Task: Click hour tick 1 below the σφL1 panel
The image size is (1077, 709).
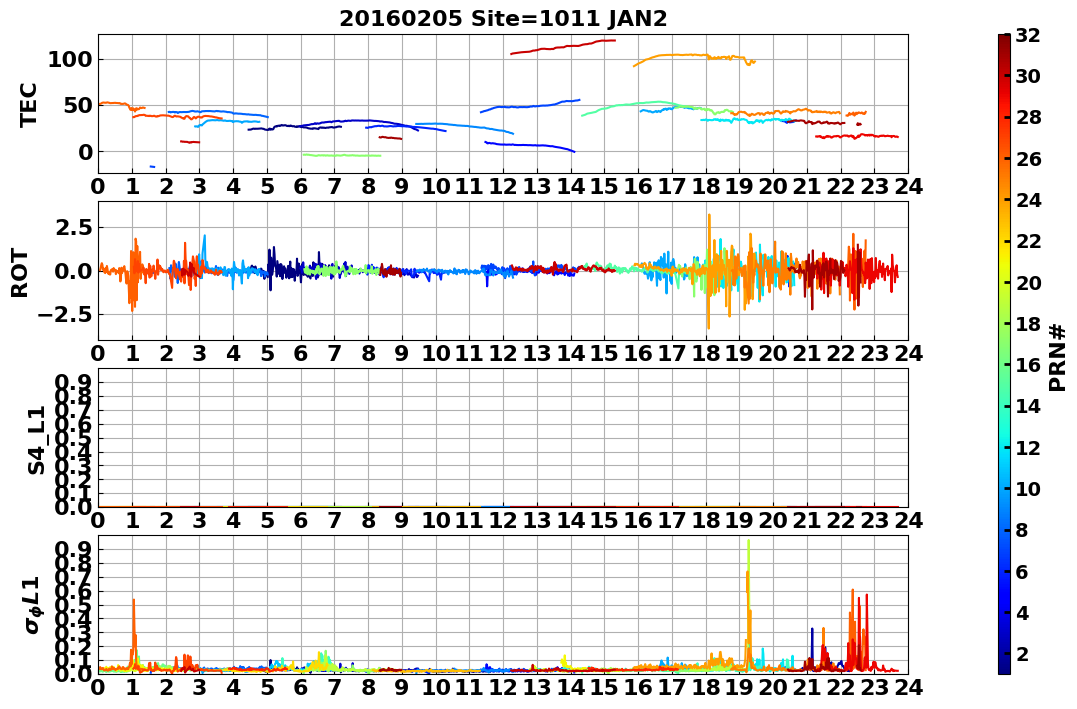Action: pos(133,688)
